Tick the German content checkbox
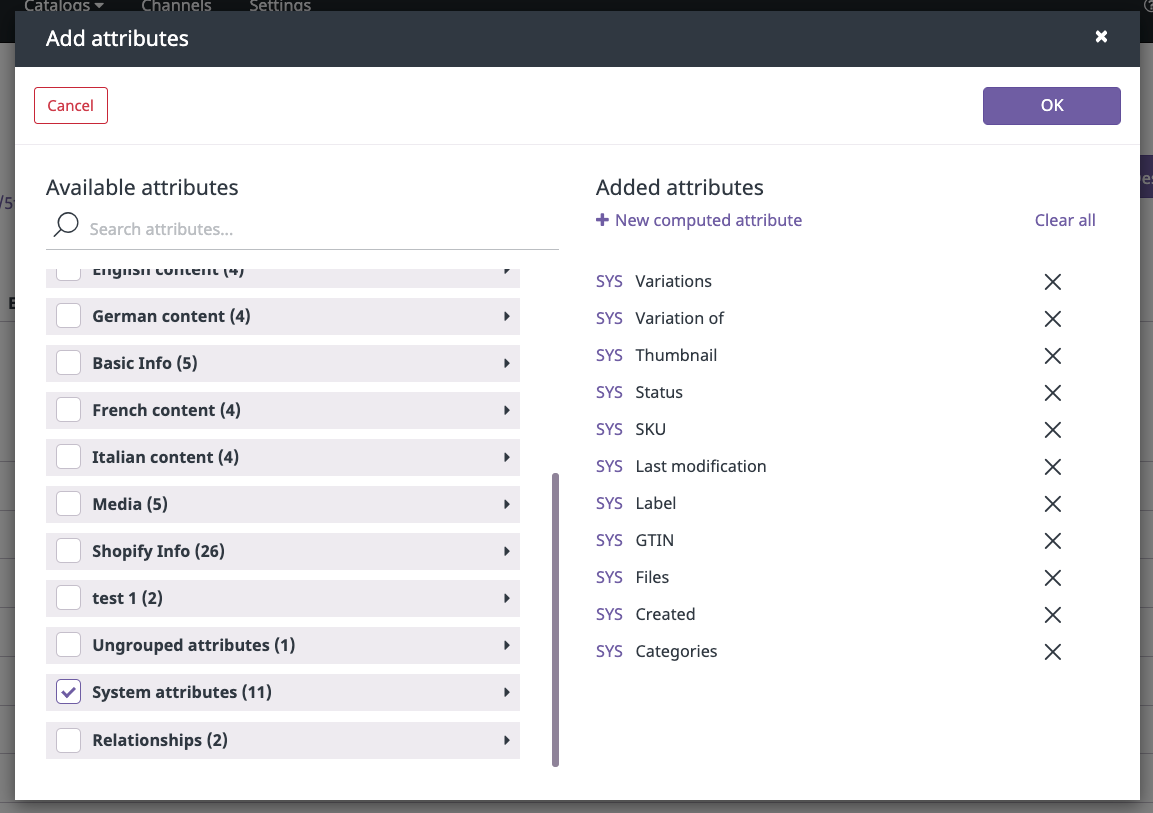This screenshot has height=813, width=1153. (69, 316)
